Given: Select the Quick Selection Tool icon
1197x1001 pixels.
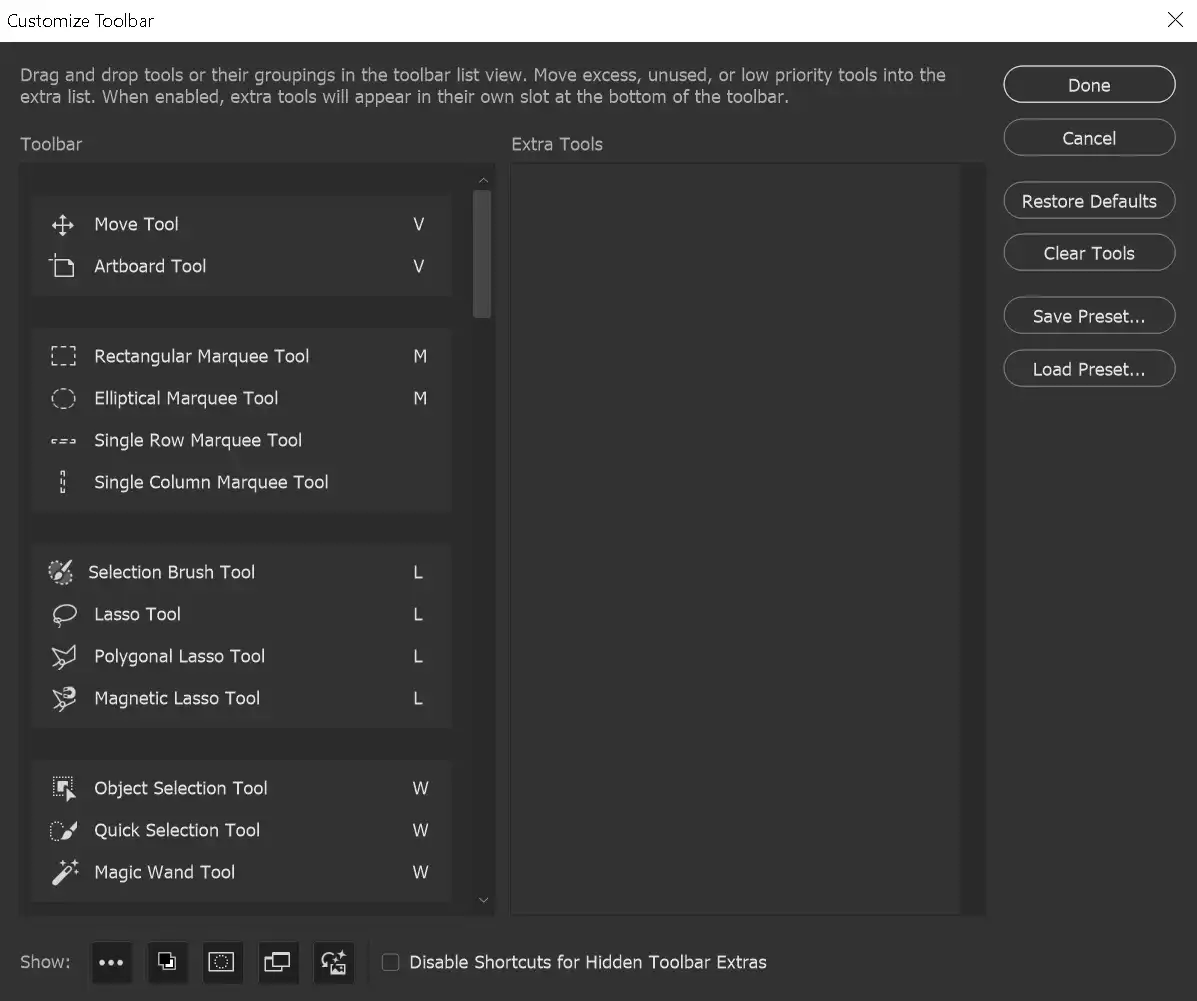Looking at the screenshot, I should (x=63, y=830).
